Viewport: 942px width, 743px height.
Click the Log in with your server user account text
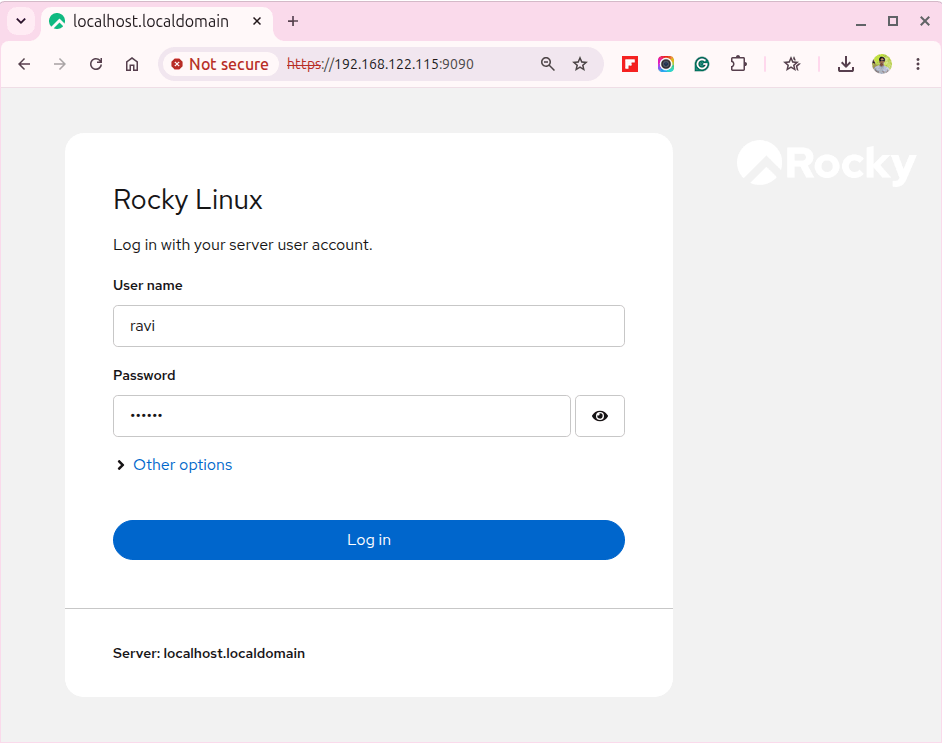coord(243,245)
